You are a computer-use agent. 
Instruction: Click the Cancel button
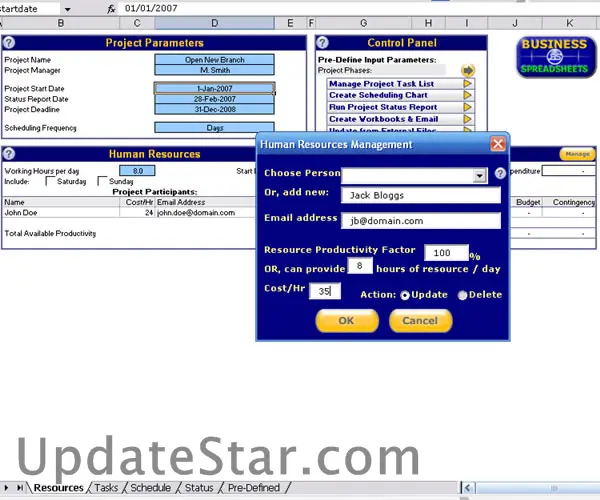421,321
